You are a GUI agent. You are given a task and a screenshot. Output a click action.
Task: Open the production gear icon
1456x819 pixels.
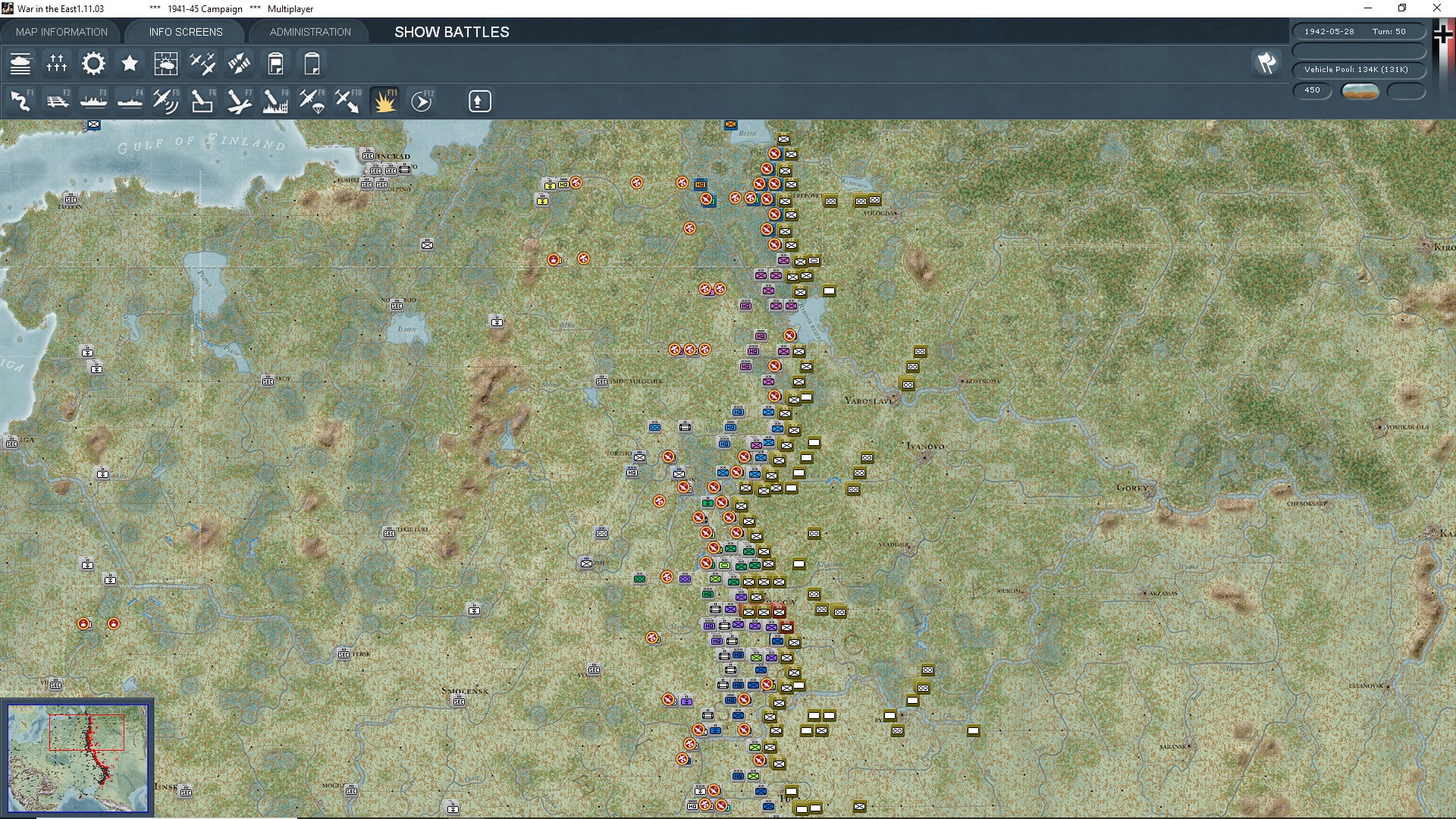click(93, 64)
